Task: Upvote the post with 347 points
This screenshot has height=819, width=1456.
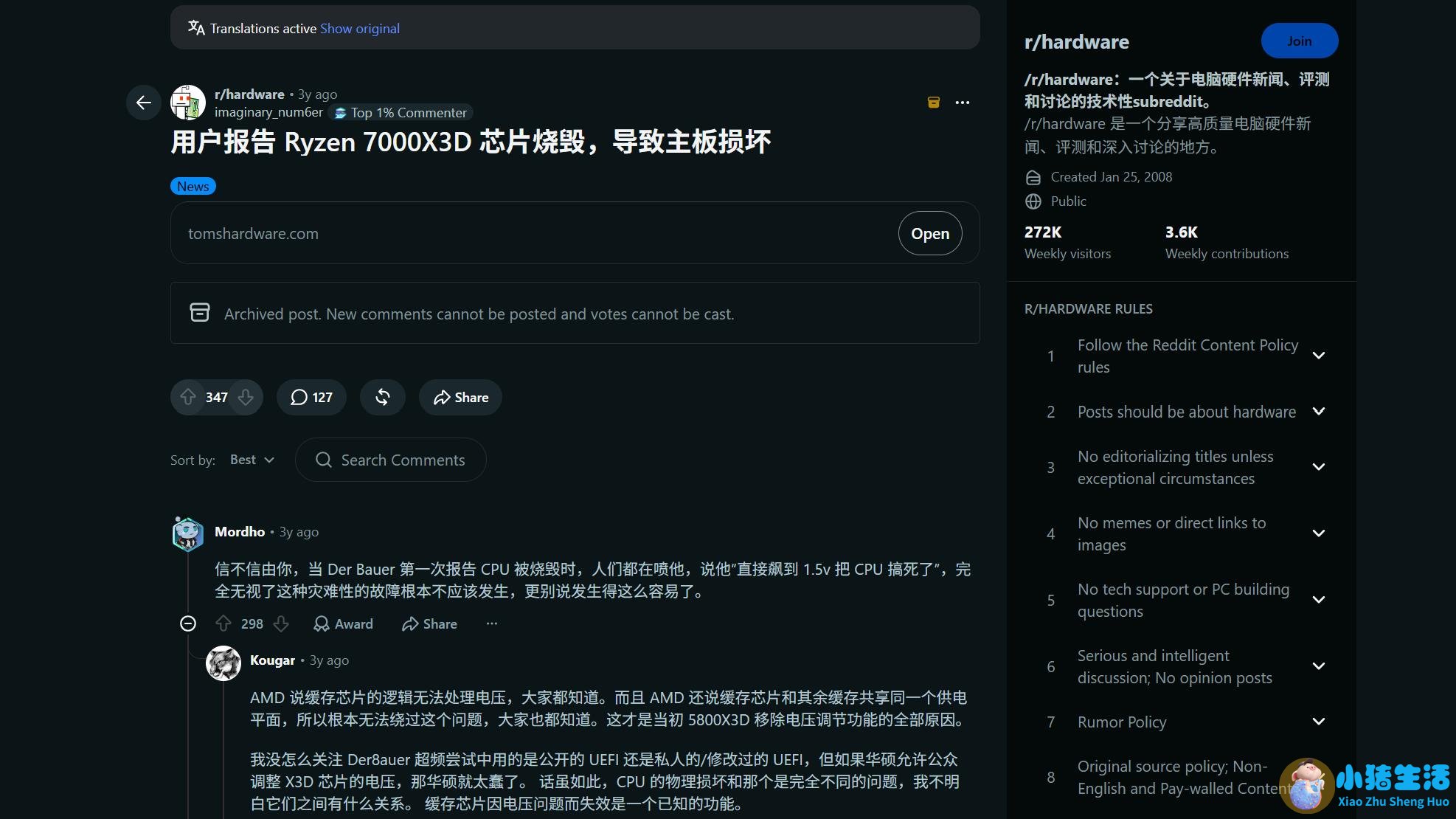Action: pos(188,397)
